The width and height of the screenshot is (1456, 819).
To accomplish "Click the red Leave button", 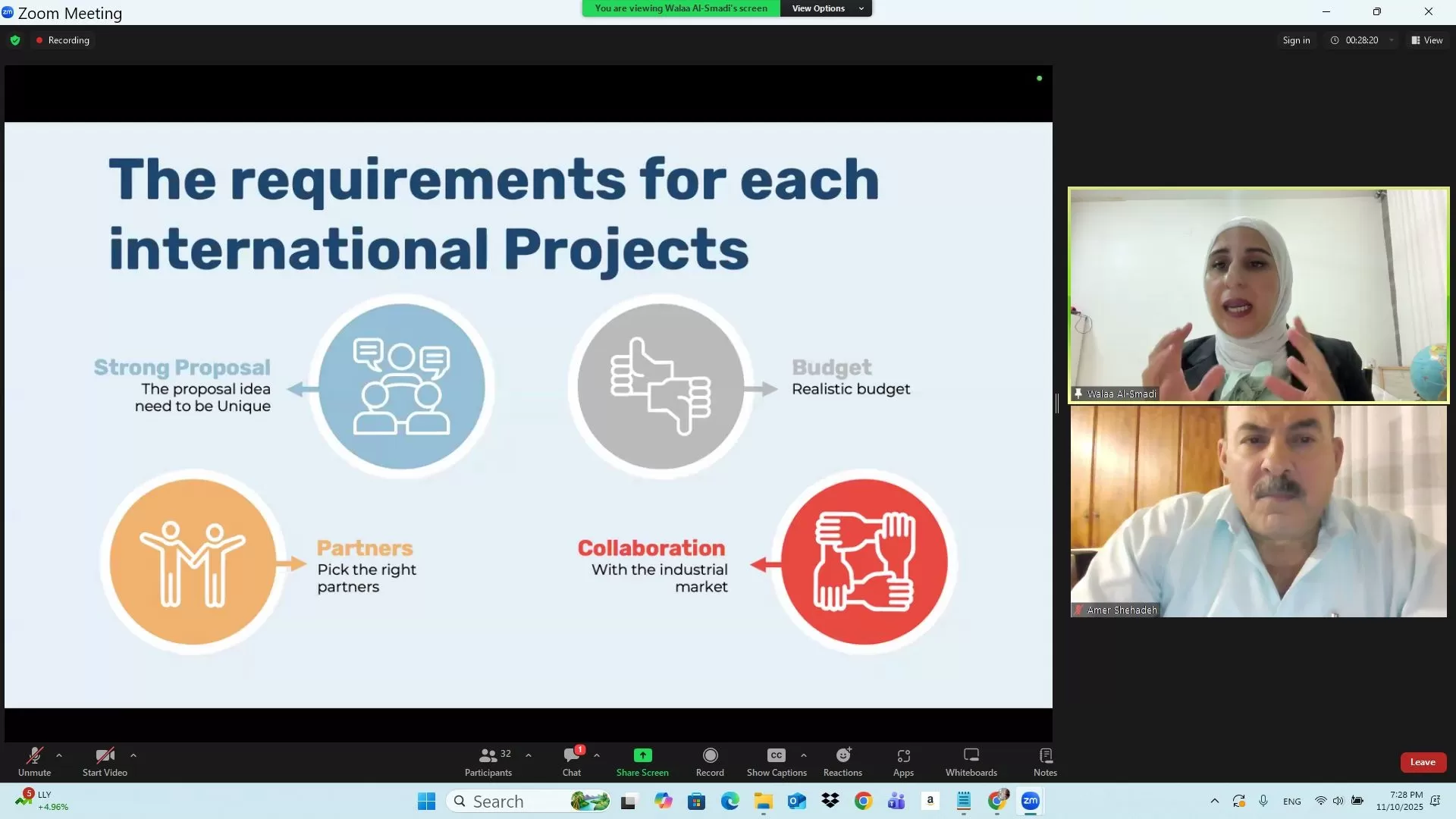I will pos(1423,762).
